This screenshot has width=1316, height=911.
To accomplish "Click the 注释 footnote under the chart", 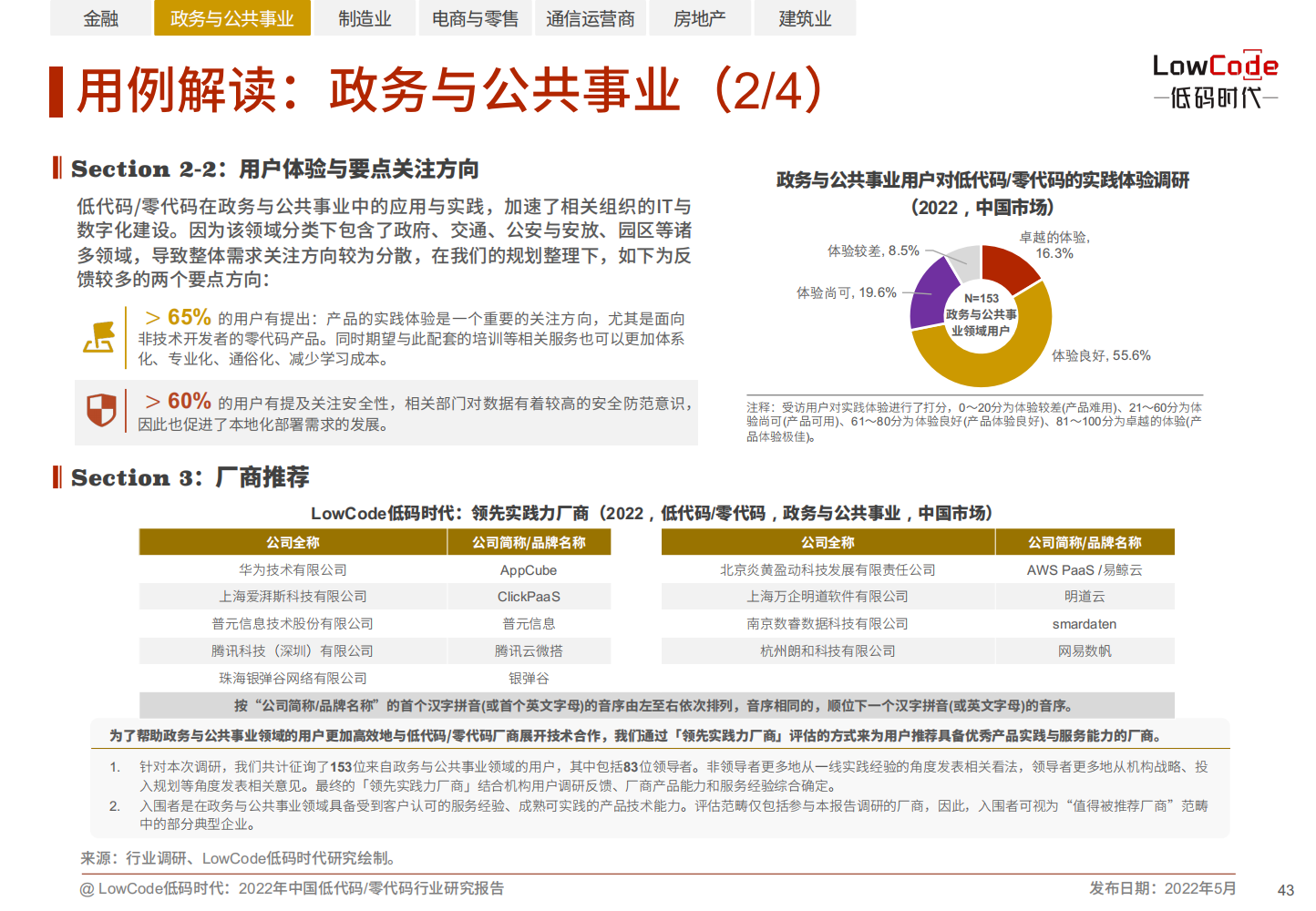I will (974, 422).
